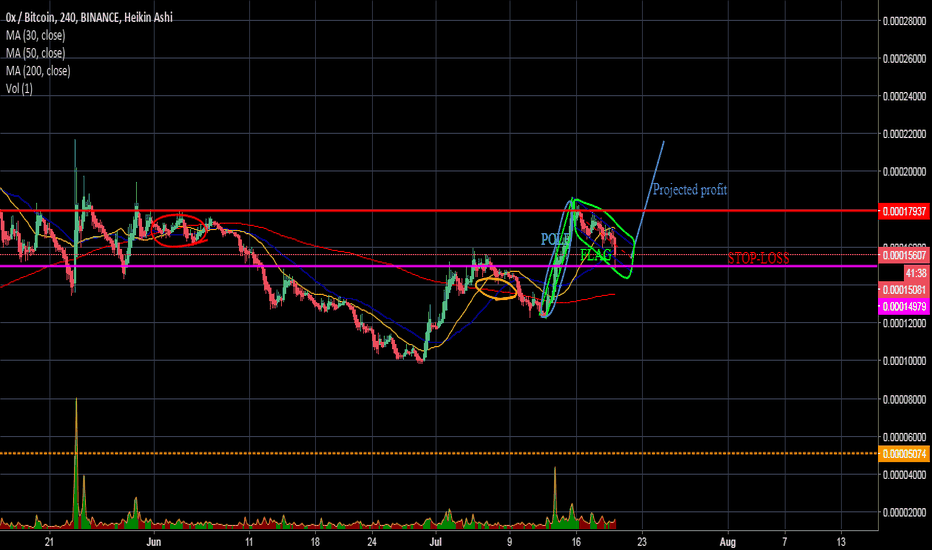The width and height of the screenshot is (932, 550).
Task: Select the Projected profit annotation text
Action: pyautogui.click(x=689, y=190)
